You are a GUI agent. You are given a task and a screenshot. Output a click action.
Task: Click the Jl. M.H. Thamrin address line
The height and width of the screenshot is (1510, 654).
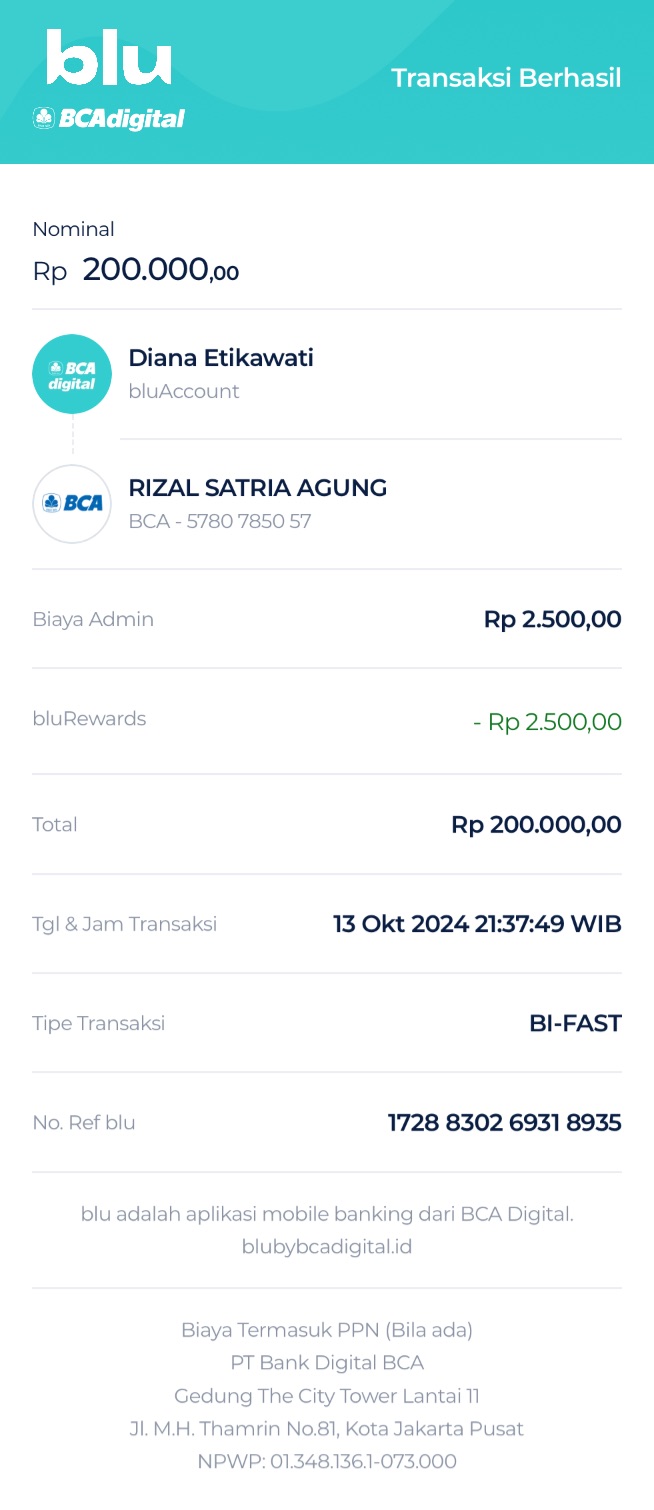327,1428
